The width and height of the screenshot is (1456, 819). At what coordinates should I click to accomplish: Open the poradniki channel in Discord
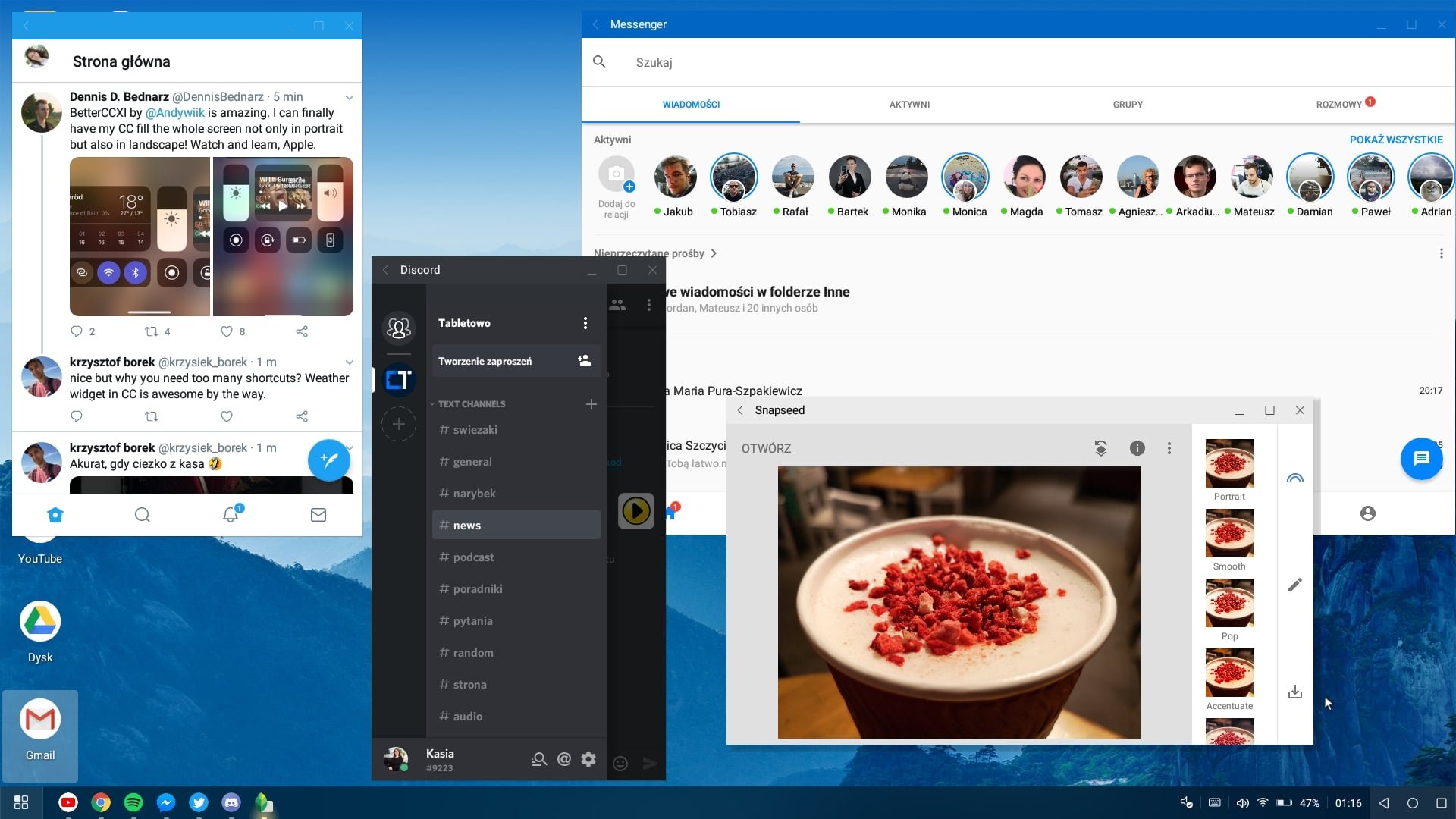[516, 589]
